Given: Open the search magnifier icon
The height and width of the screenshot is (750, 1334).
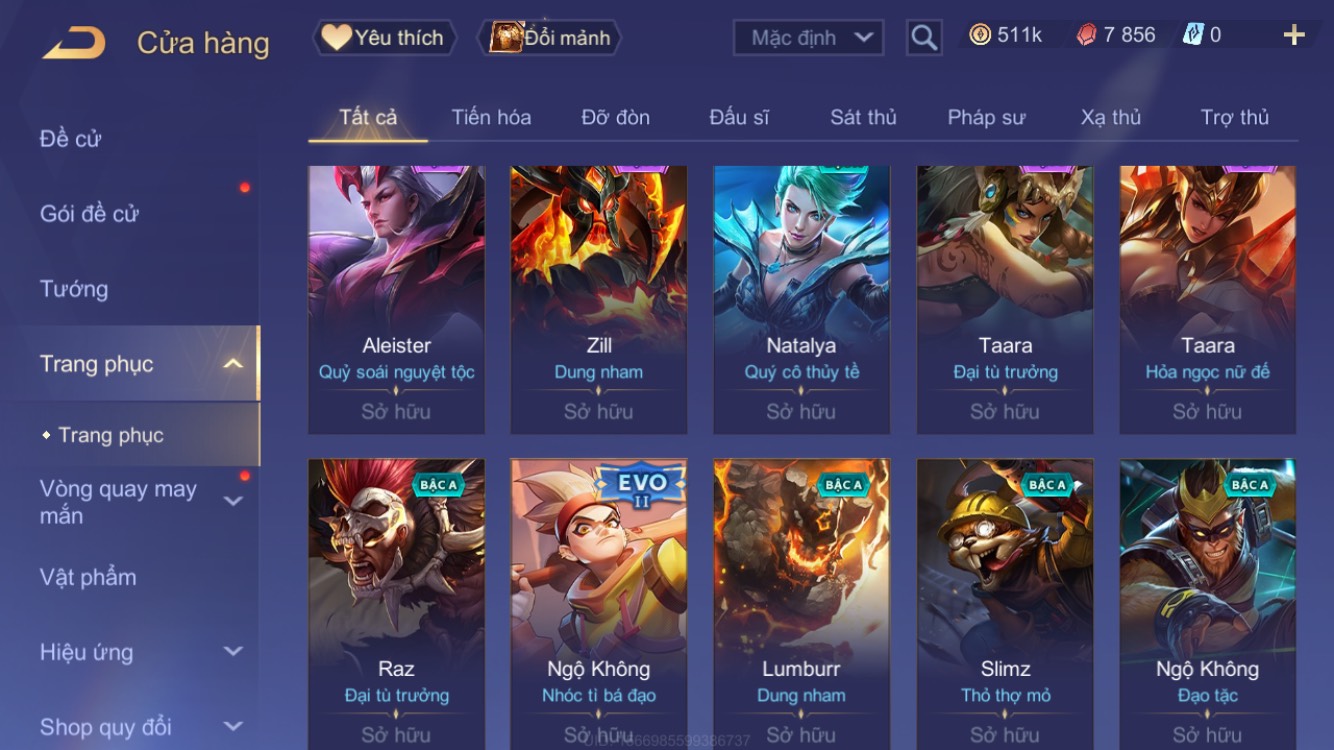Looking at the screenshot, I should (924, 38).
